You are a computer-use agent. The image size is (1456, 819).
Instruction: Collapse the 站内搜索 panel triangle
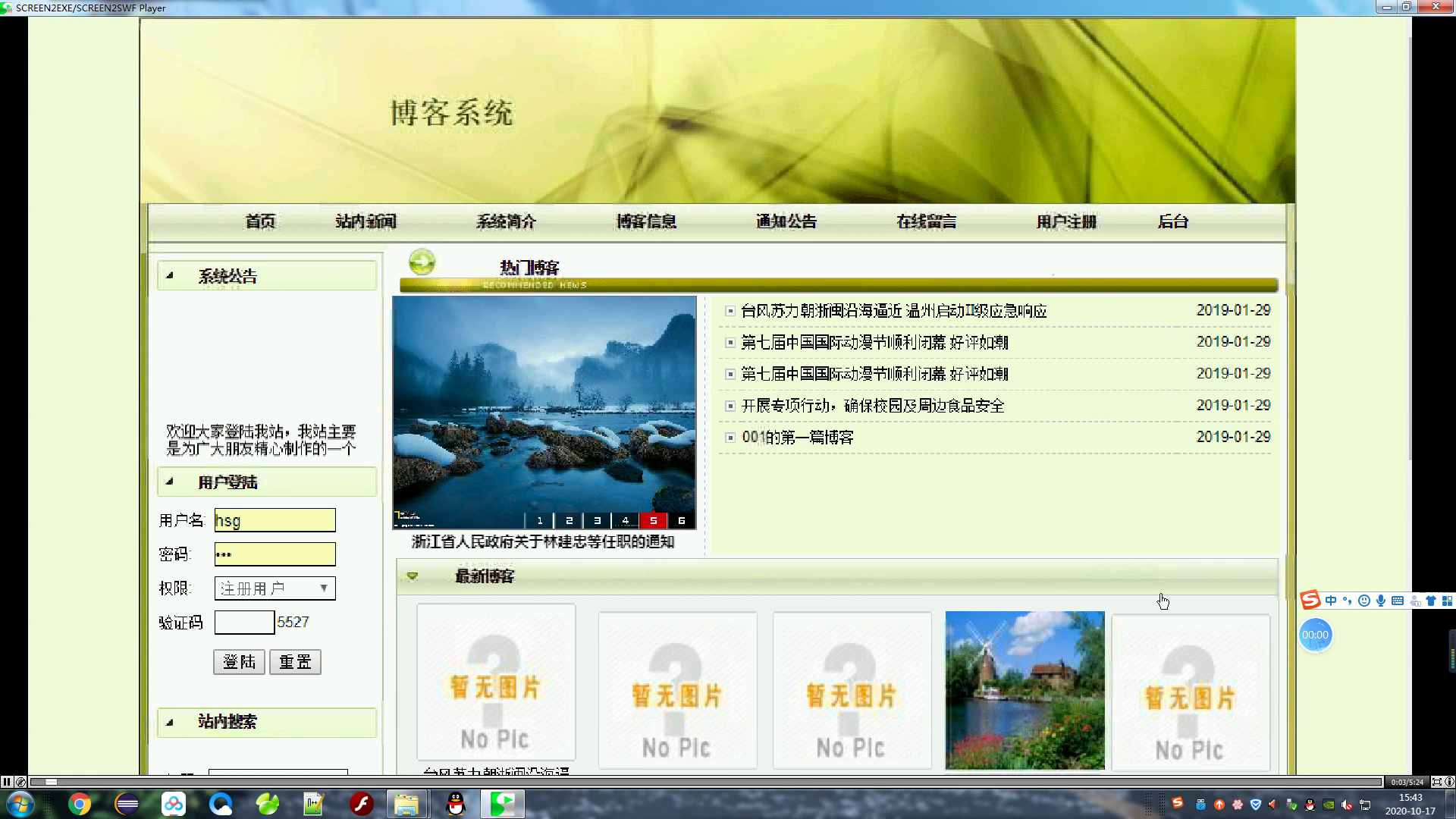pyautogui.click(x=170, y=722)
